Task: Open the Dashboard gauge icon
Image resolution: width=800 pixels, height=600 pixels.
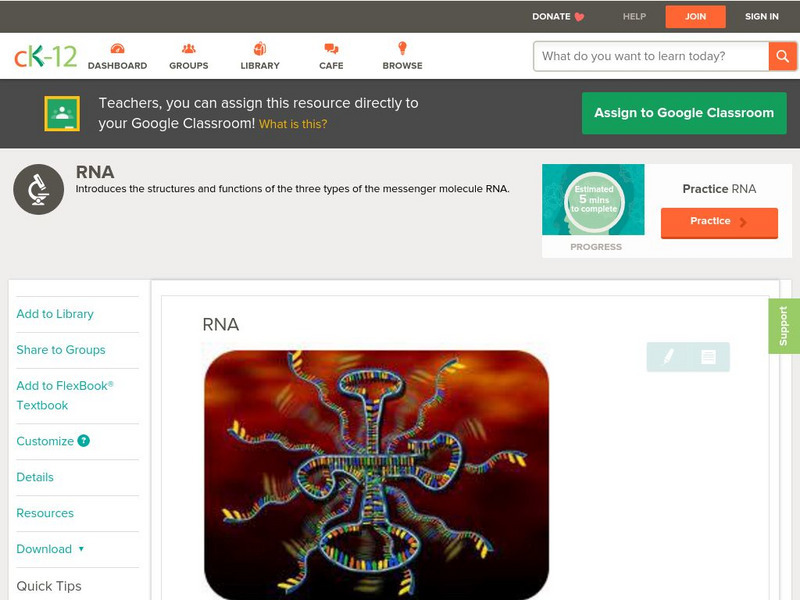Action: pos(117,48)
